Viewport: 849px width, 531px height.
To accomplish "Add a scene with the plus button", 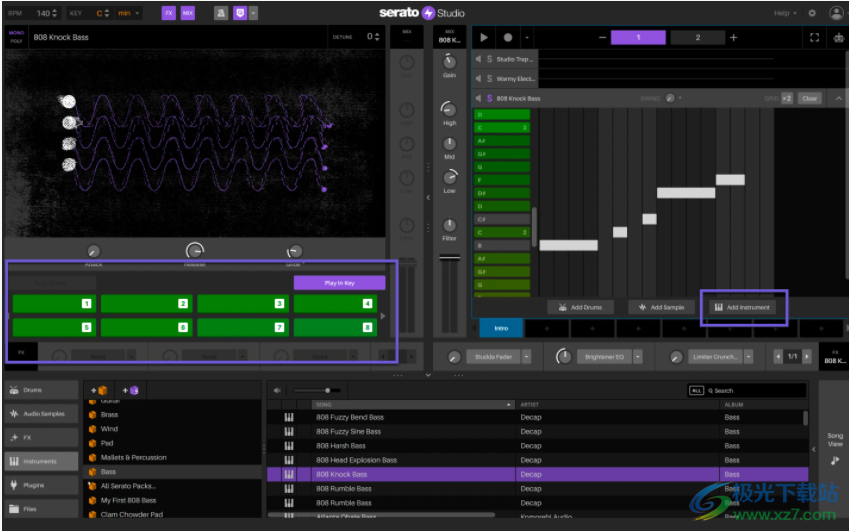I will click(734, 37).
